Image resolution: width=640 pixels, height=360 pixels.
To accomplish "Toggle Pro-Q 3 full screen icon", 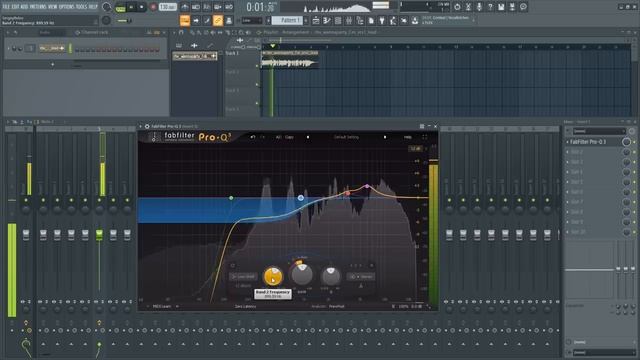I will [x=424, y=137].
